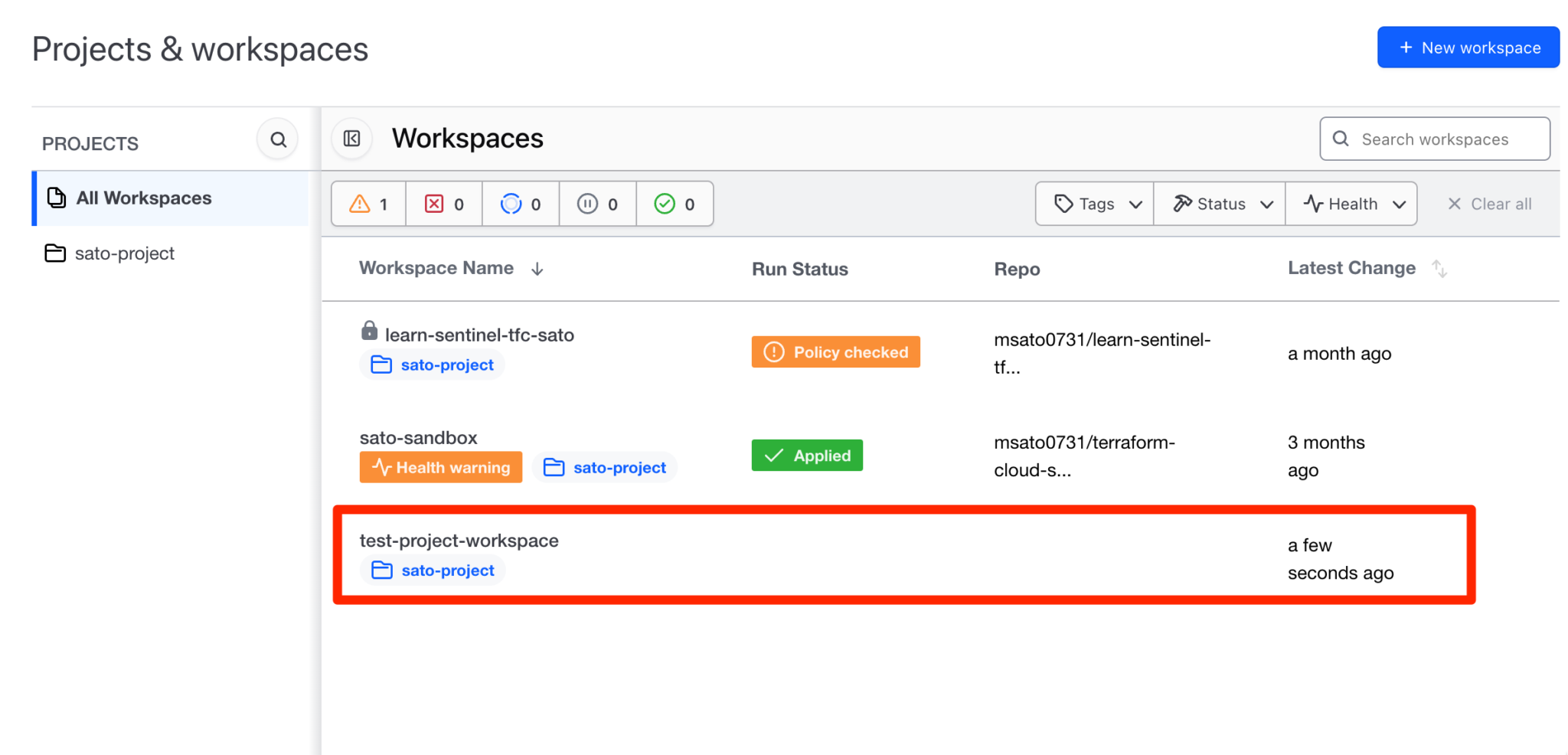
Task: Select the errored runs filter icon
Action: point(435,204)
